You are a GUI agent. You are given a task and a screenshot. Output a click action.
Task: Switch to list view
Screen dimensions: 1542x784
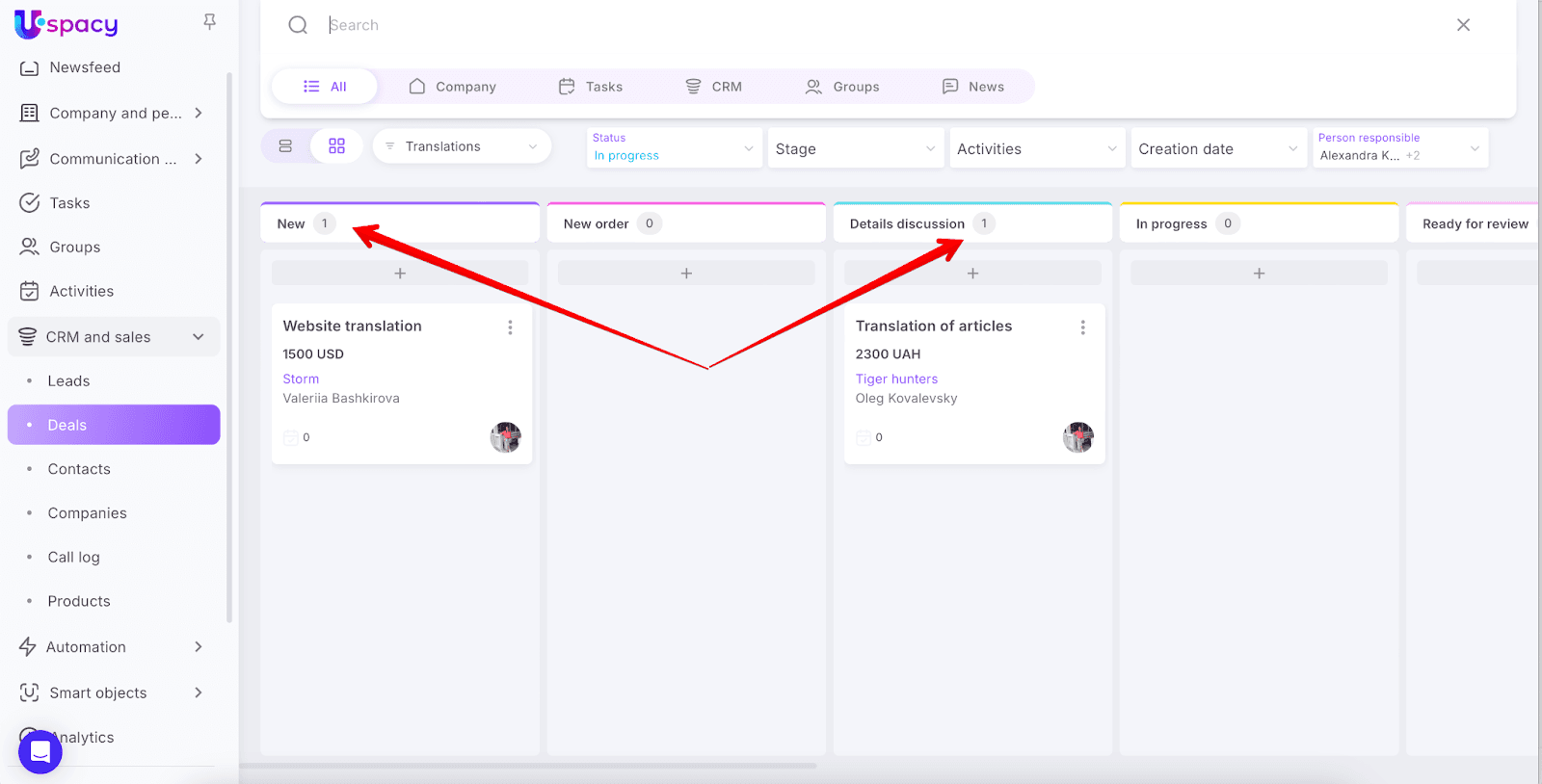285,146
